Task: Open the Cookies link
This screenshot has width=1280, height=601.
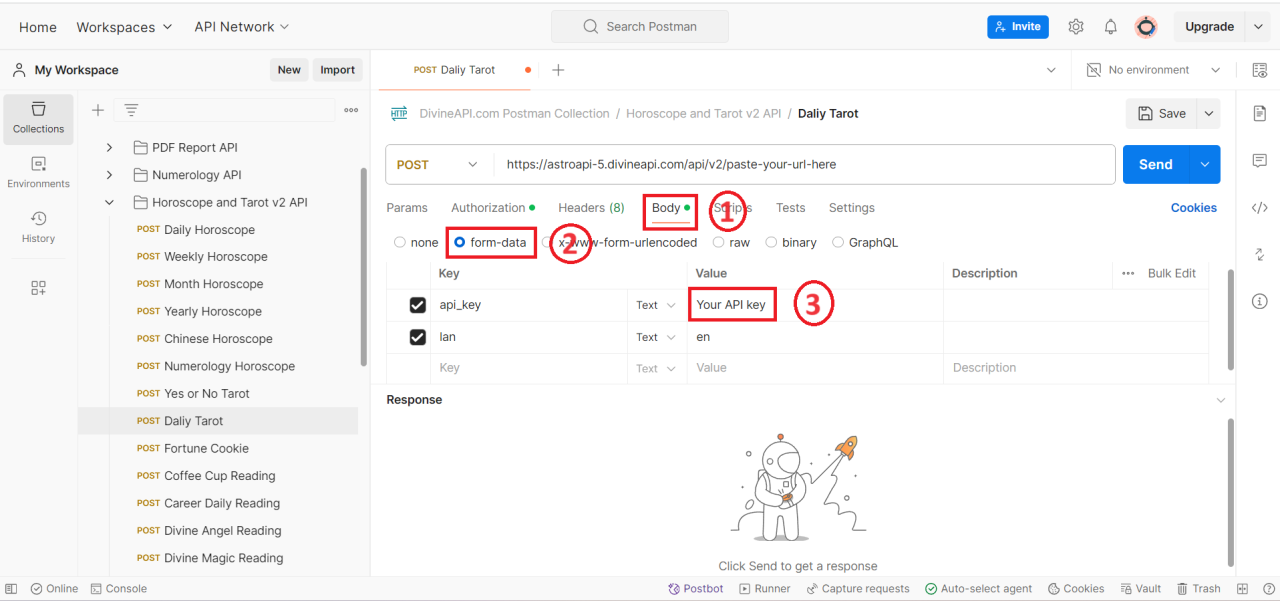Action: pyautogui.click(x=1194, y=208)
